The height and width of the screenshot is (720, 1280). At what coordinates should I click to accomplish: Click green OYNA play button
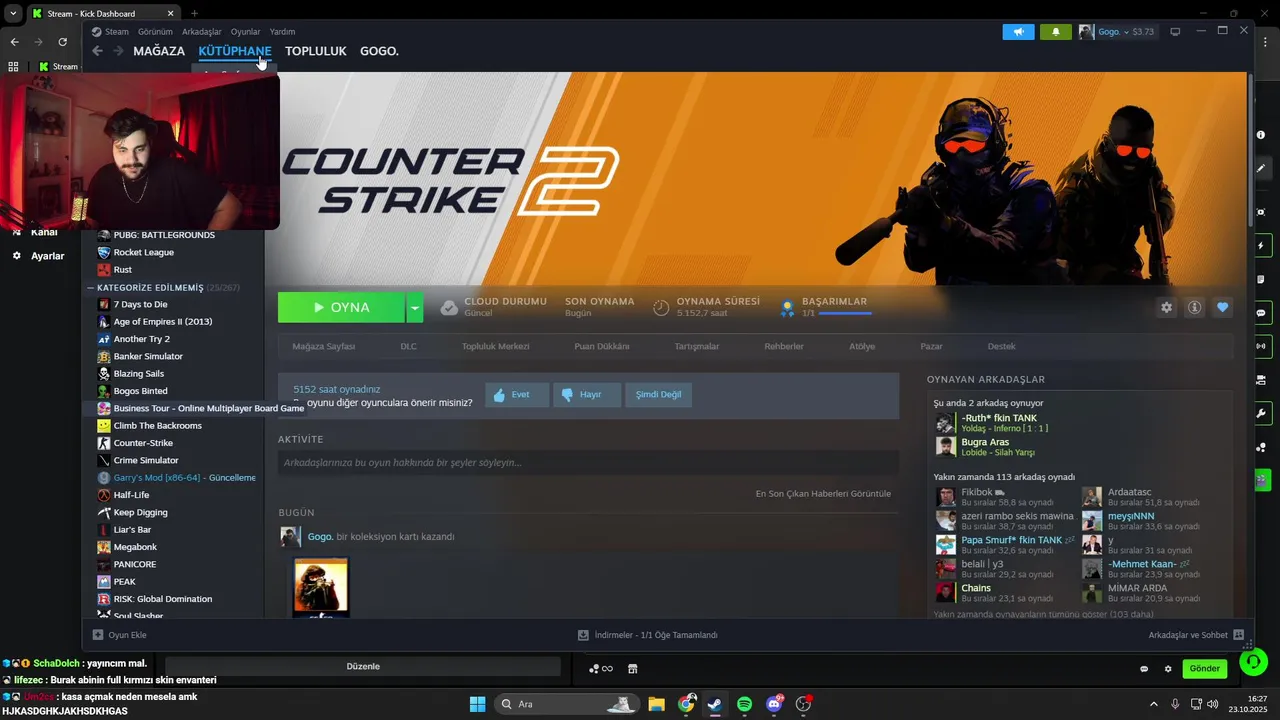pyautogui.click(x=341, y=307)
